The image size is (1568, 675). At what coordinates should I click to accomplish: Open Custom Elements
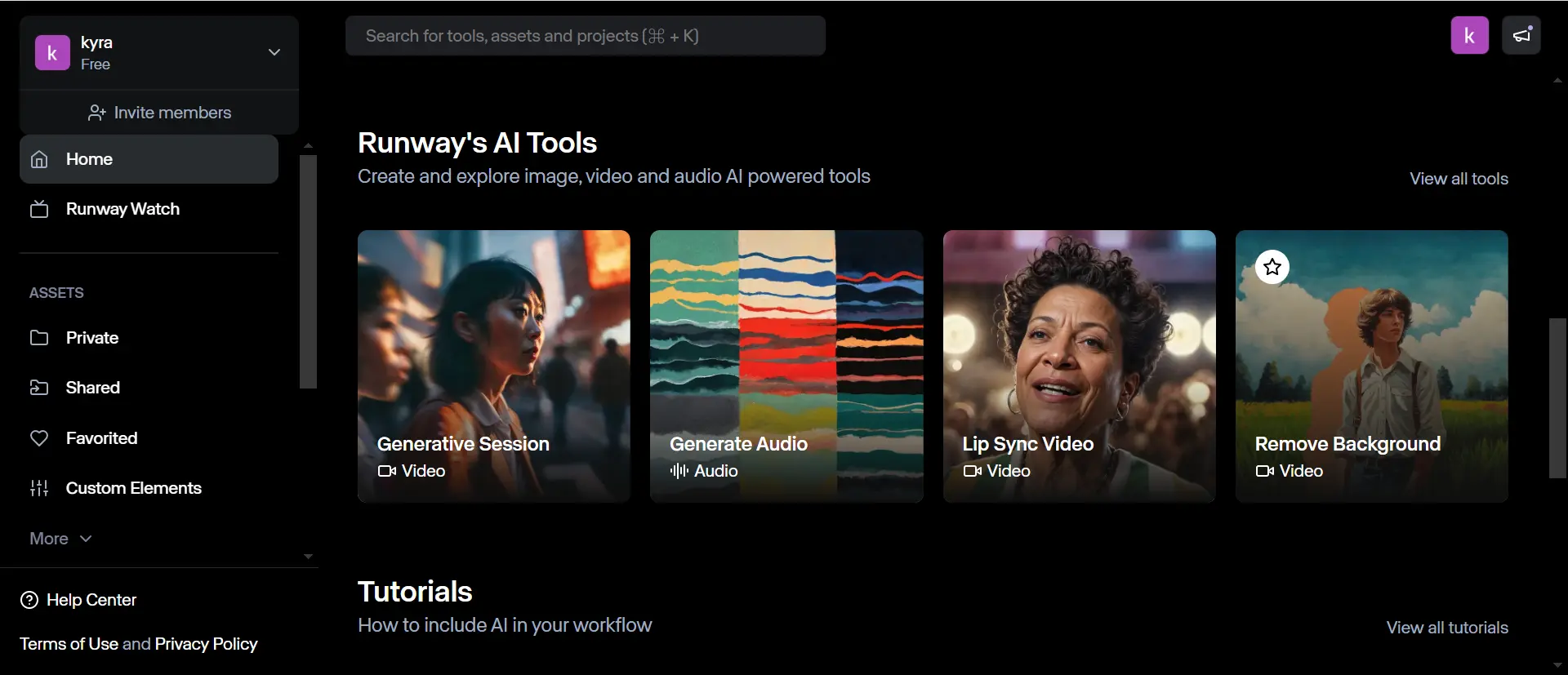click(x=149, y=488)
